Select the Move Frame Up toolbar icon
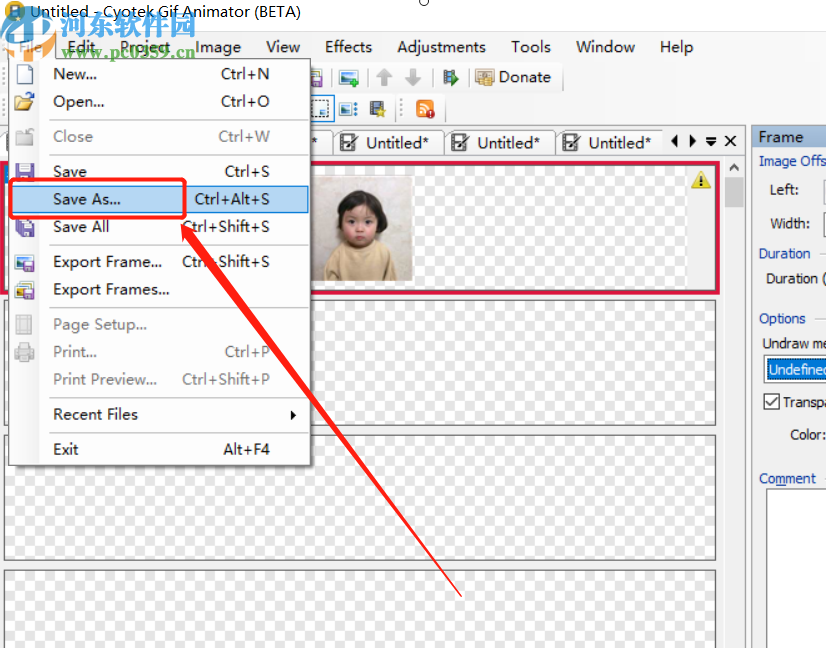Screen dimensions: 826x648 386,77
